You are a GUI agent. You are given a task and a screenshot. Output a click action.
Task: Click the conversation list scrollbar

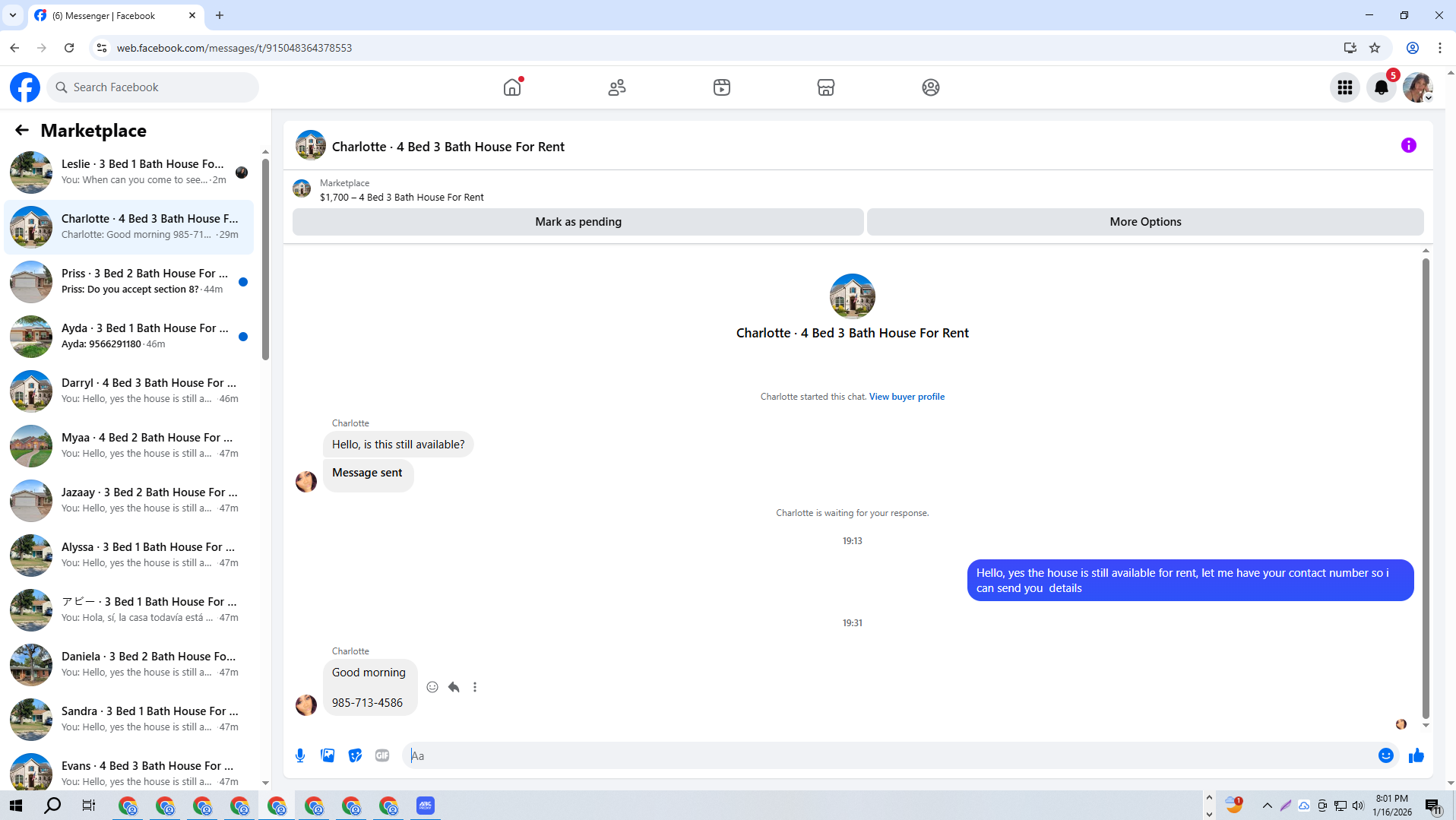265,258
